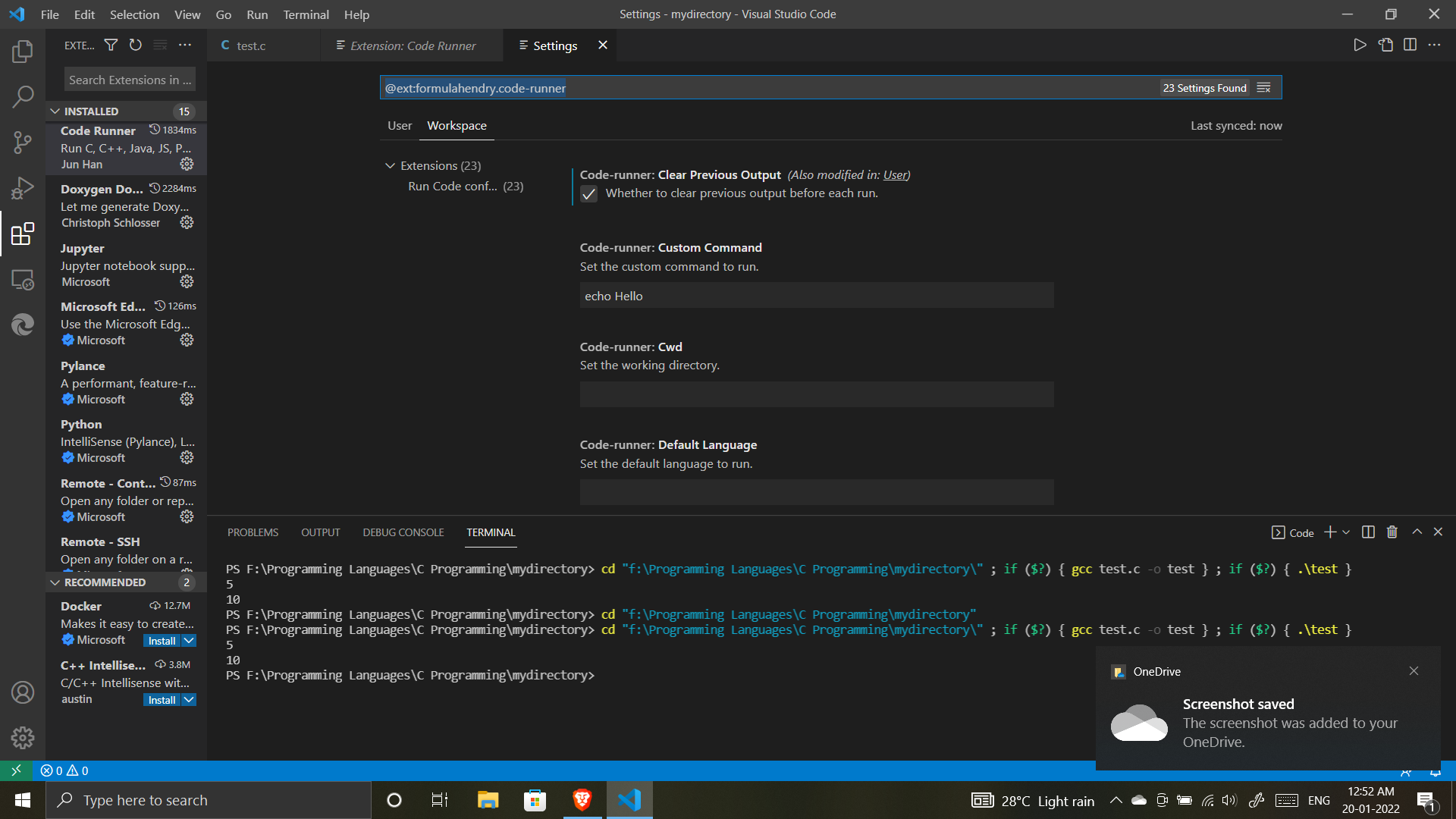The width and height of the screenshot is (1456, 819).
Task: Show the PROBLEMS panel tab
Action: [x=253, y=532]
